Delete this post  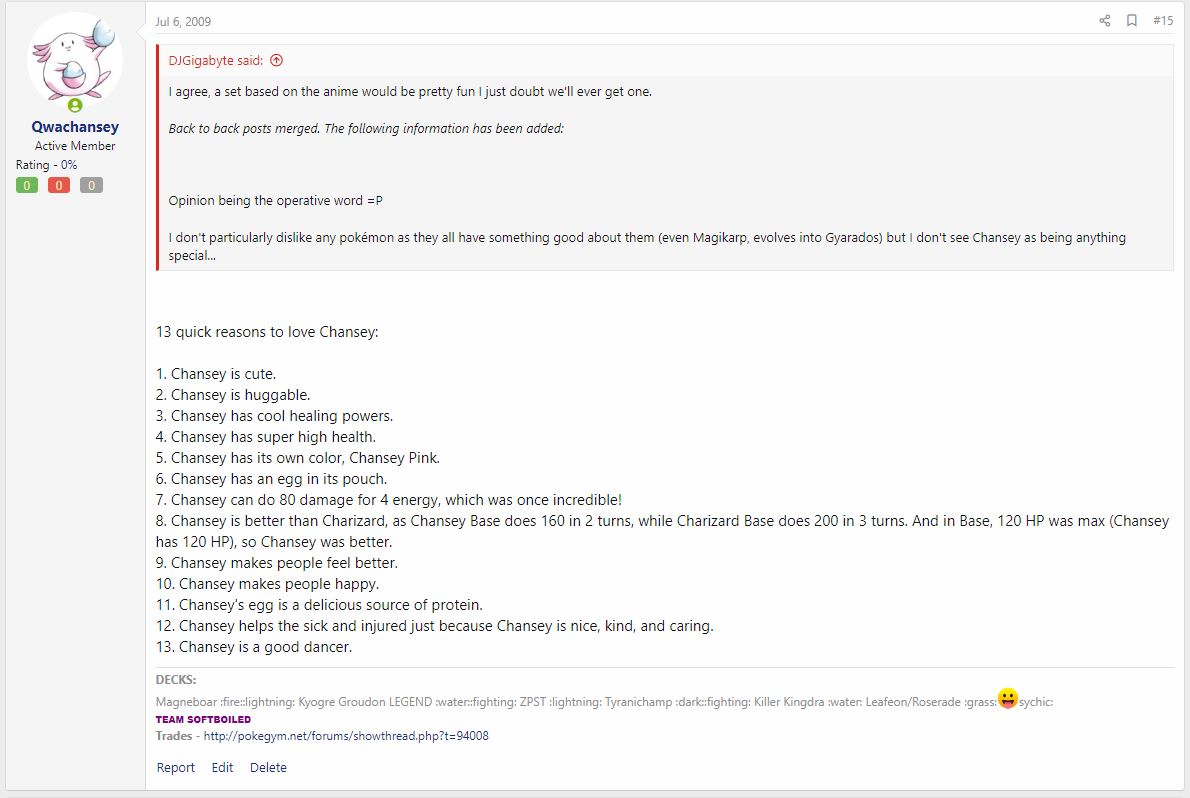[268, 768]
